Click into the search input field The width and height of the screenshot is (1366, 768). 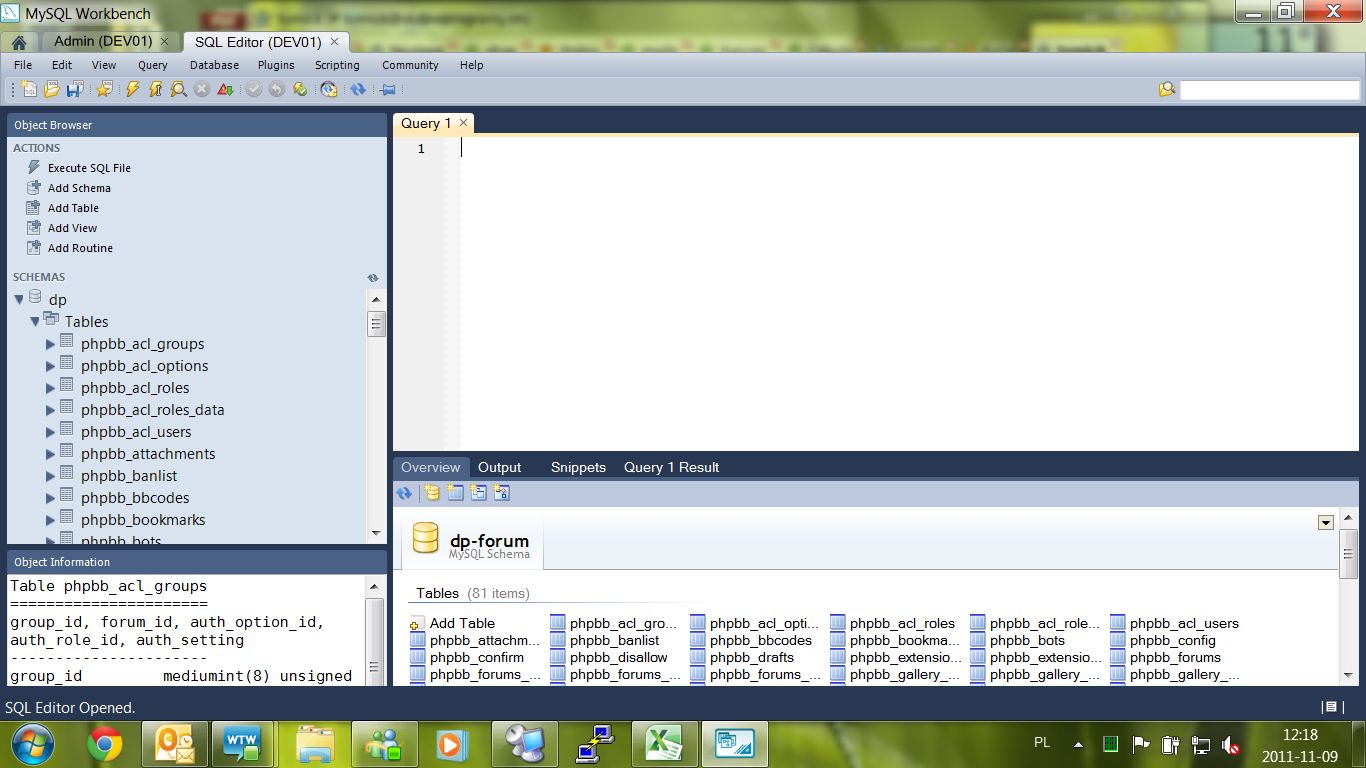[x=1270, y=90]
